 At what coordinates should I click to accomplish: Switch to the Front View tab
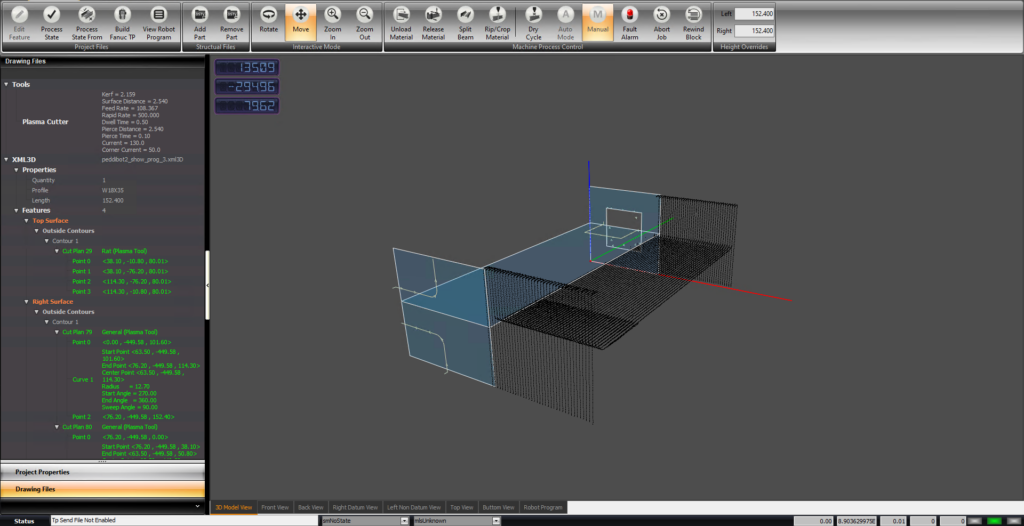point(274,508)
